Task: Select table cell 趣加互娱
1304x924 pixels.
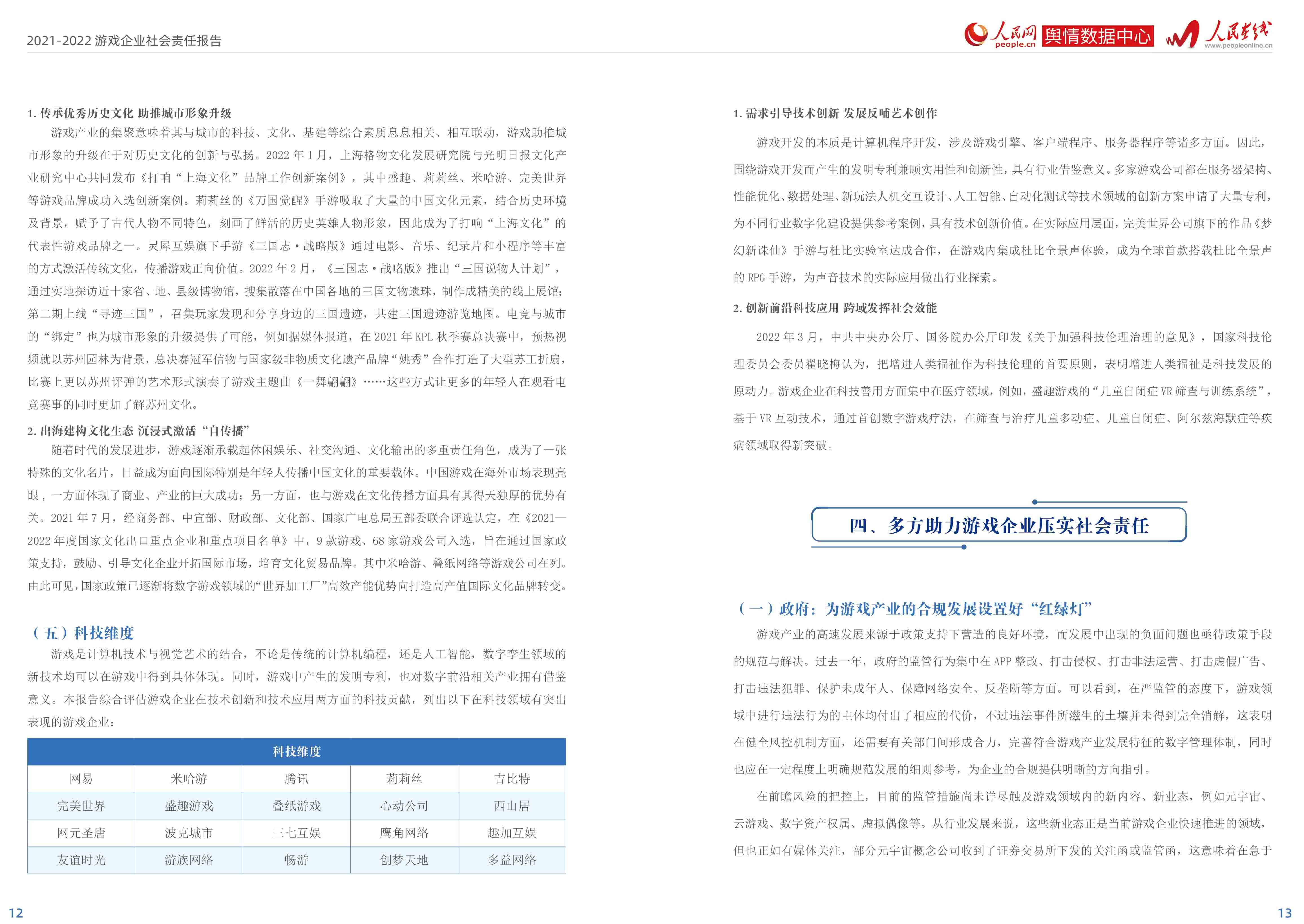Action: tap(512, 833)
